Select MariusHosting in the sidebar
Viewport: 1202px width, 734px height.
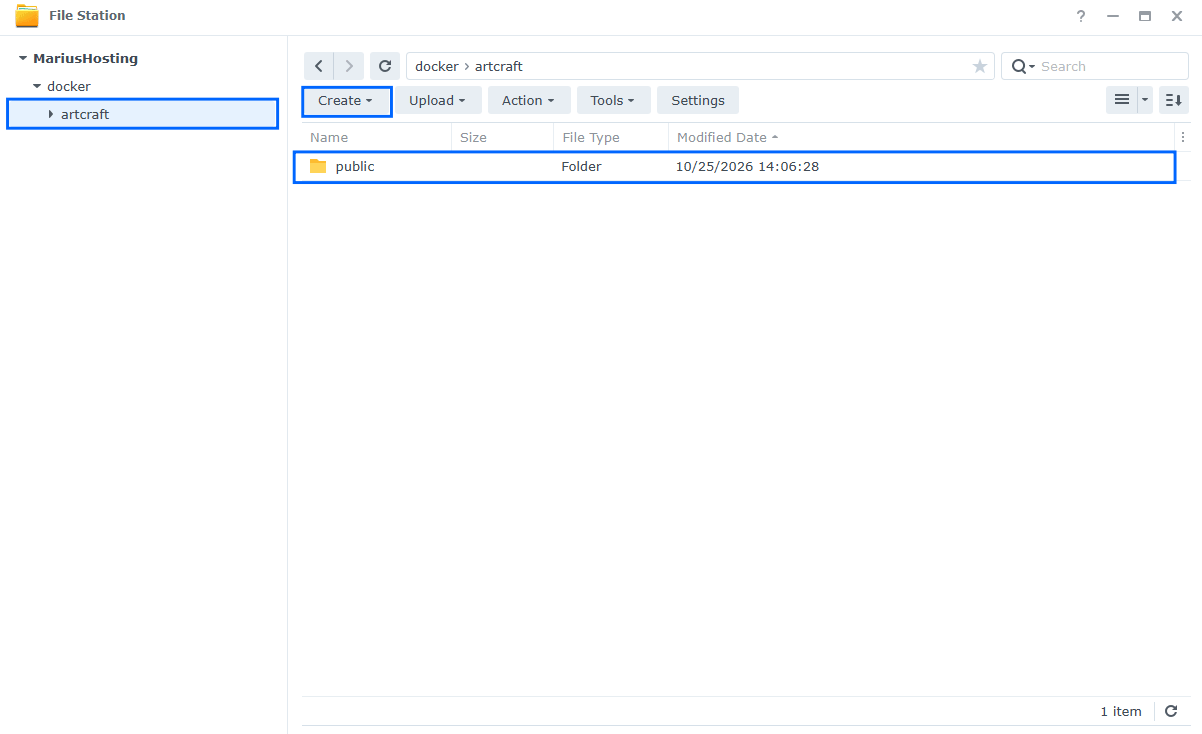[86, 58]
